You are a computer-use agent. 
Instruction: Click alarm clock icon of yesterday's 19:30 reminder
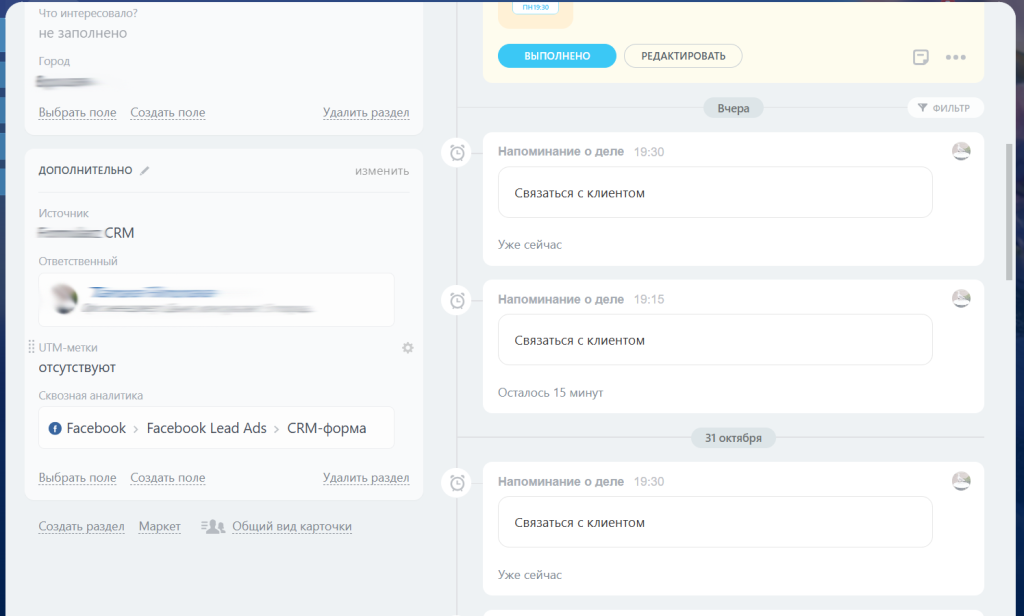[457, 152]
